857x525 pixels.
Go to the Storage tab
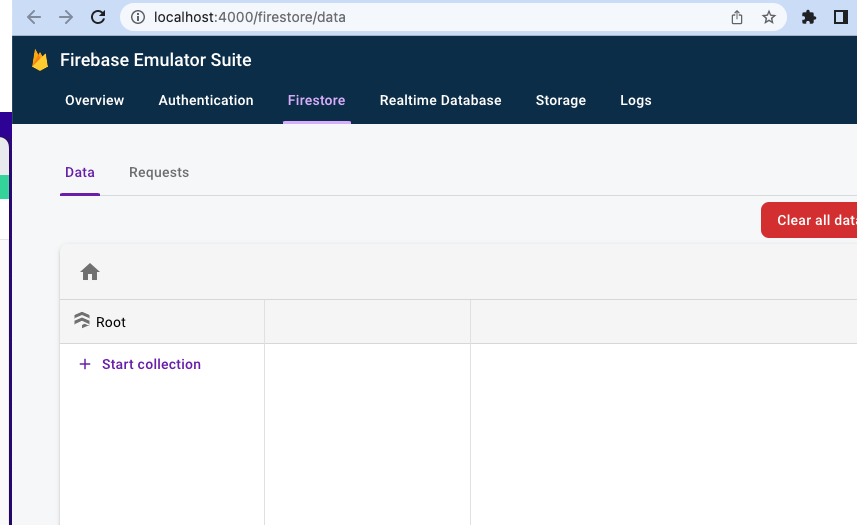(561, 101)
